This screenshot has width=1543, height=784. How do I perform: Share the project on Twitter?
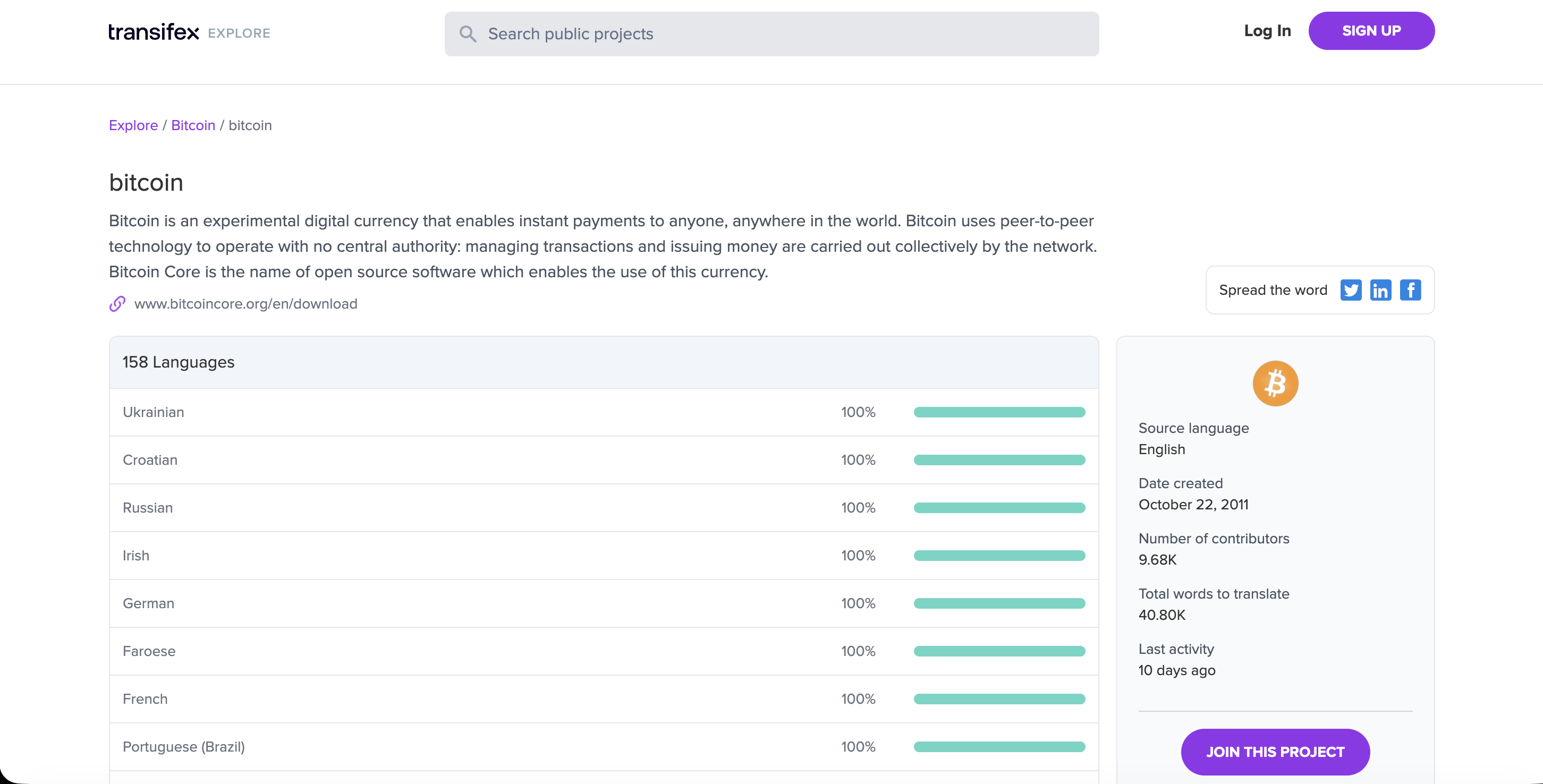coord(1351,291)
